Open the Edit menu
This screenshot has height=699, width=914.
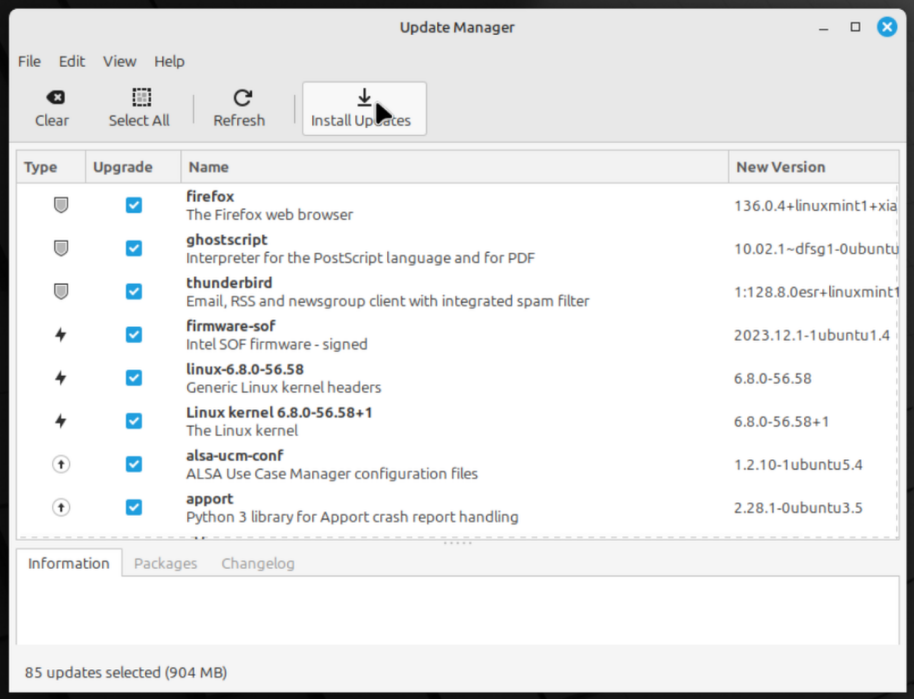click(72, 61)
